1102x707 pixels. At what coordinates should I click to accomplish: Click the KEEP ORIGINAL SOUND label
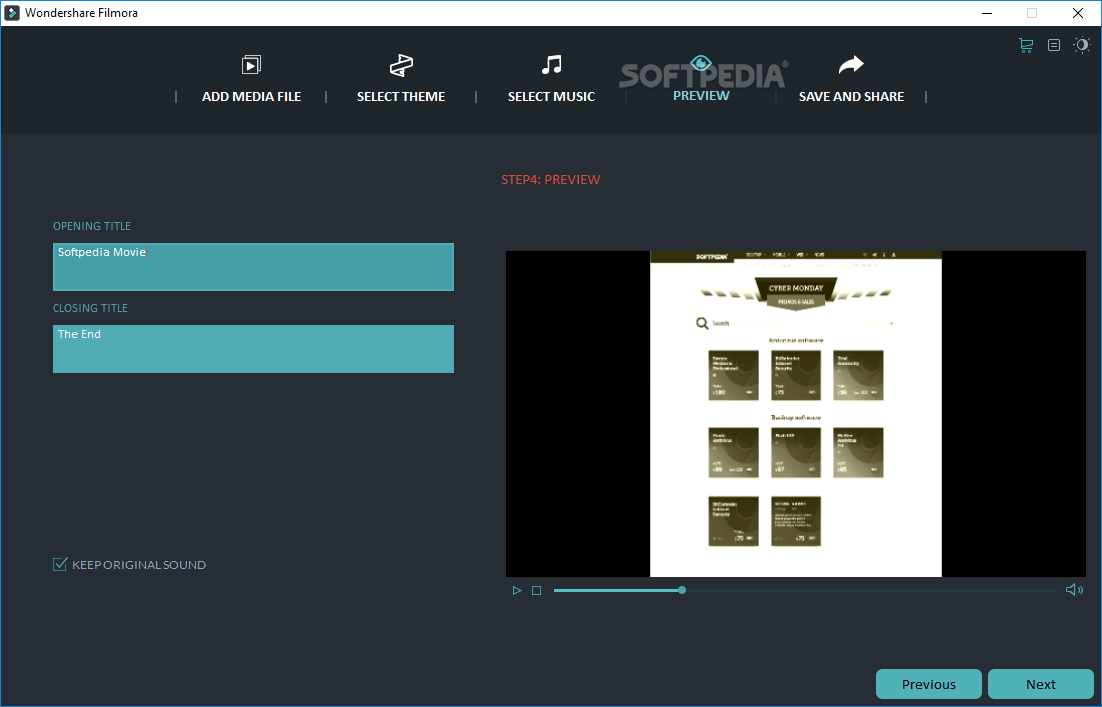tap(138, 565)
